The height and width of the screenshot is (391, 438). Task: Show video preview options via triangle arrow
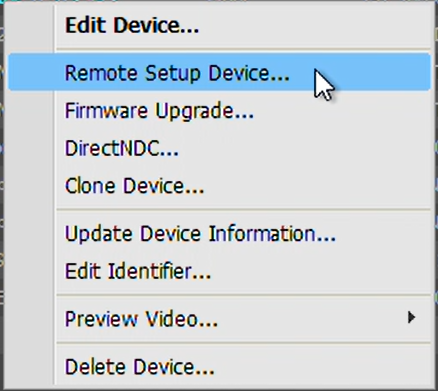pyautogui.click(x=412, y=318)
